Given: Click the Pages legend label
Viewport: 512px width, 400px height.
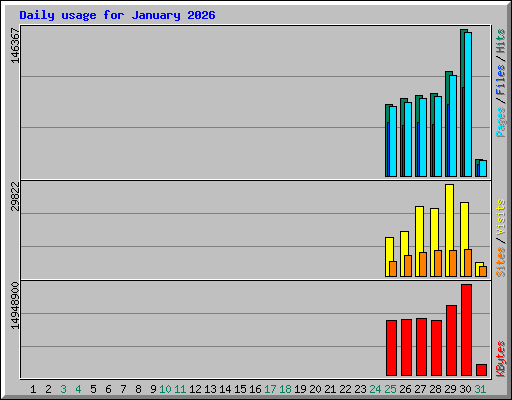Looking at the screenshot, I should coord(500,122).
